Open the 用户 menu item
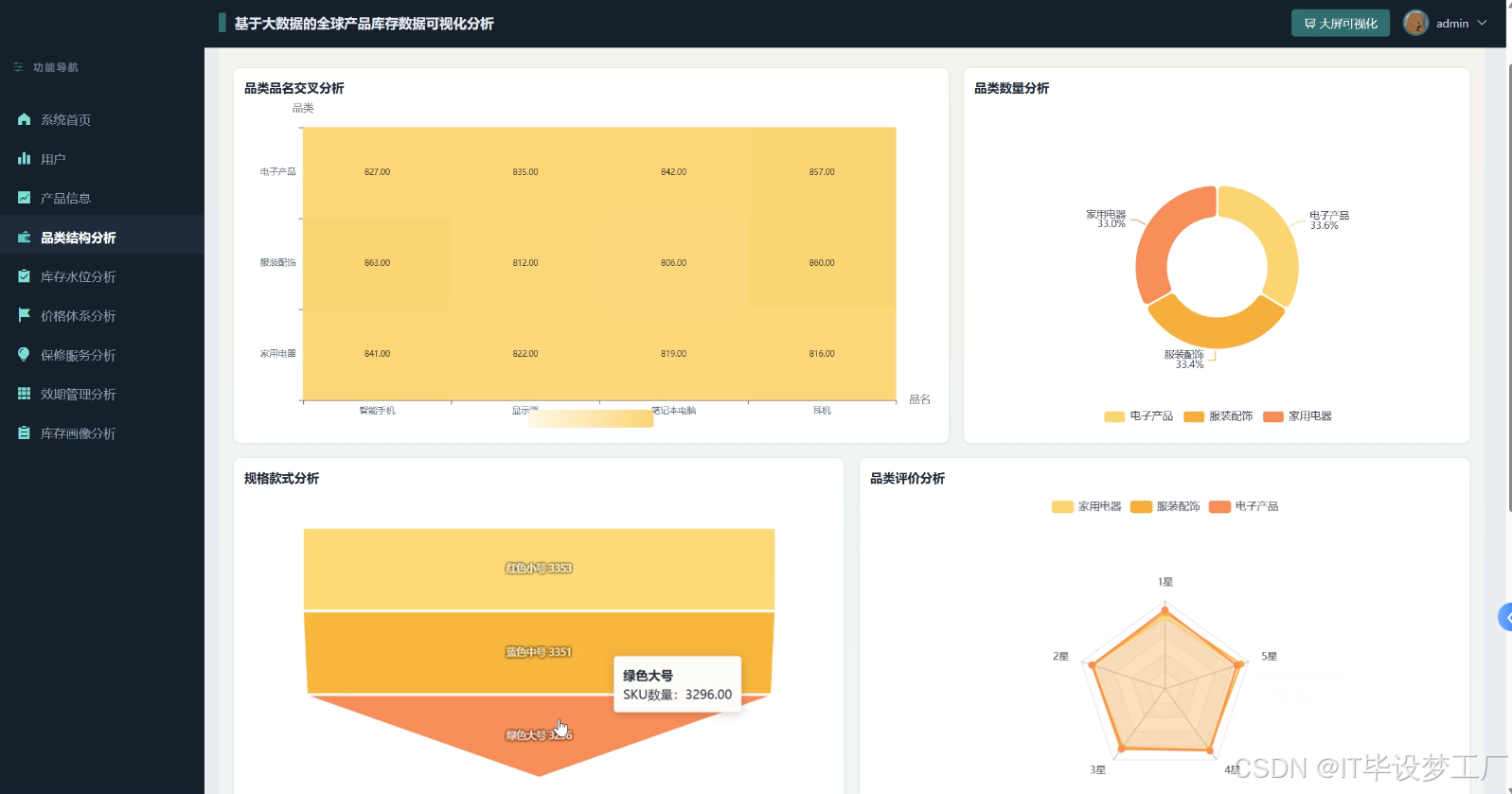This screenshot has width=1512, height=794. pyautogui.click(x=101, y=159)
